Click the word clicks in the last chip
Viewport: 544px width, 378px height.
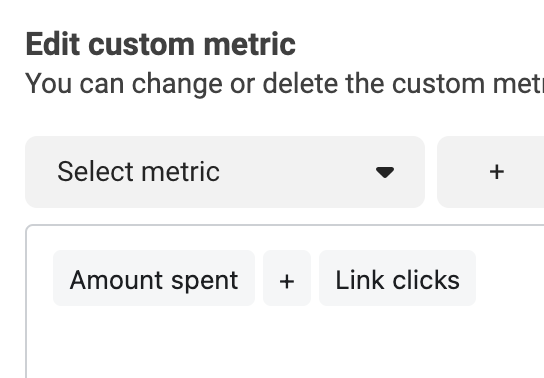point(426,280)
